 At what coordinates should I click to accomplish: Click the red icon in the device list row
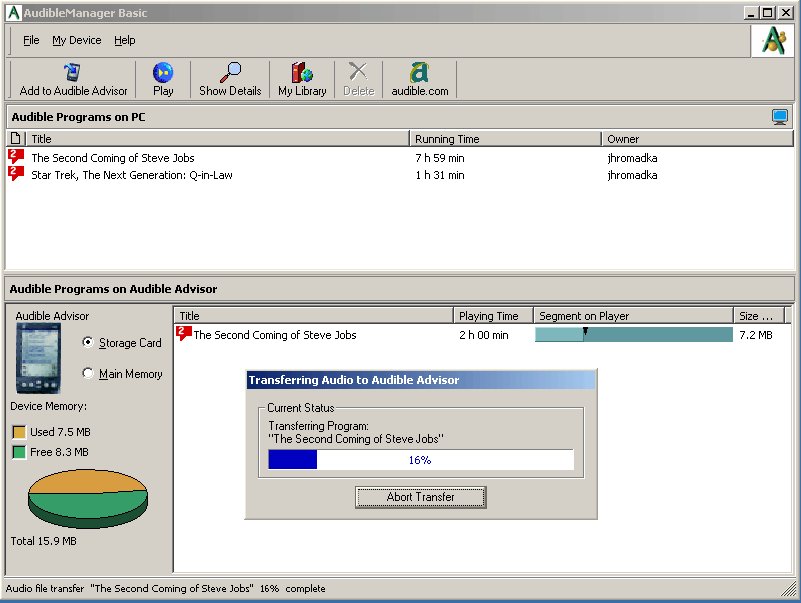pos(183,333)
